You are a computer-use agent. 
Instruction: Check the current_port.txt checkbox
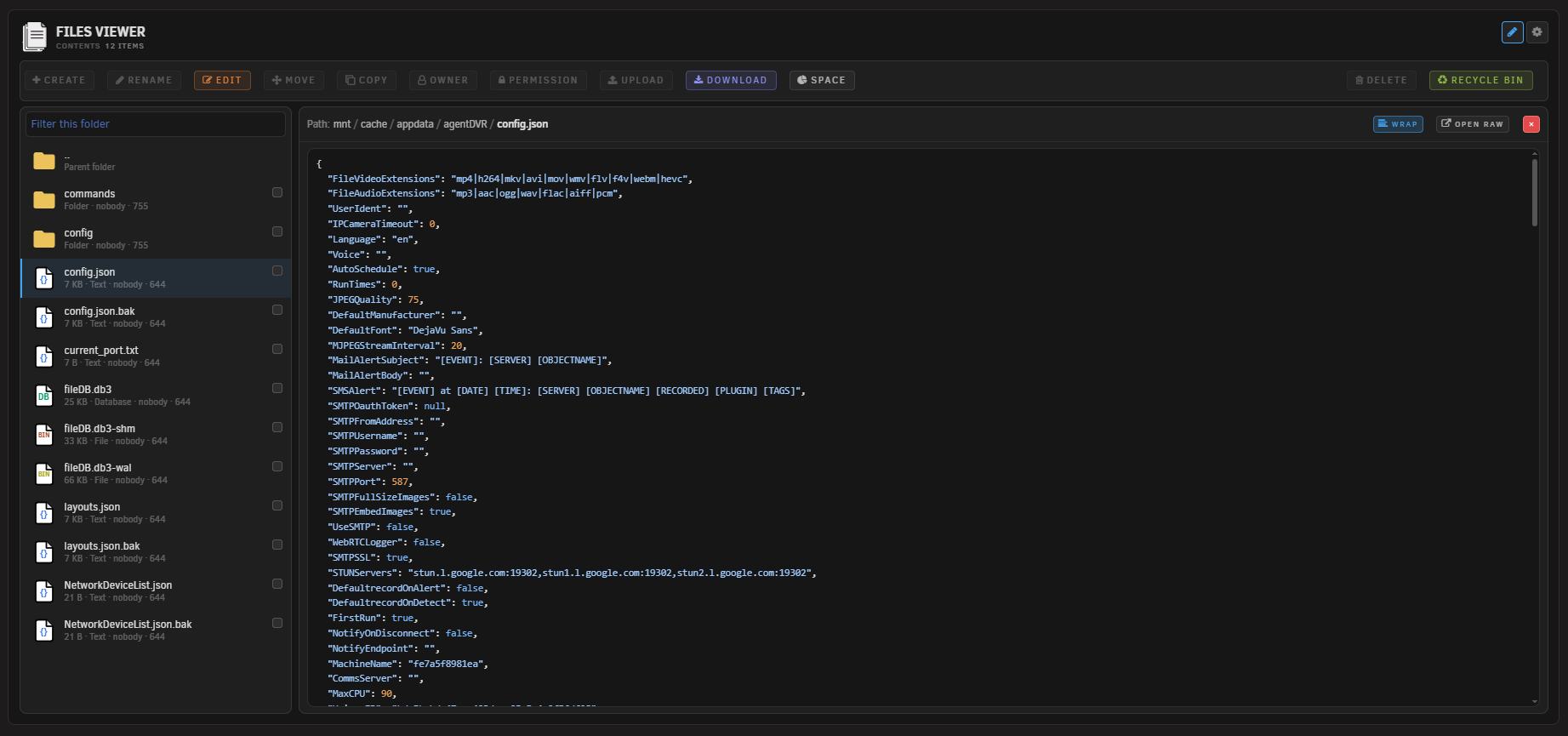pos(277,349)
